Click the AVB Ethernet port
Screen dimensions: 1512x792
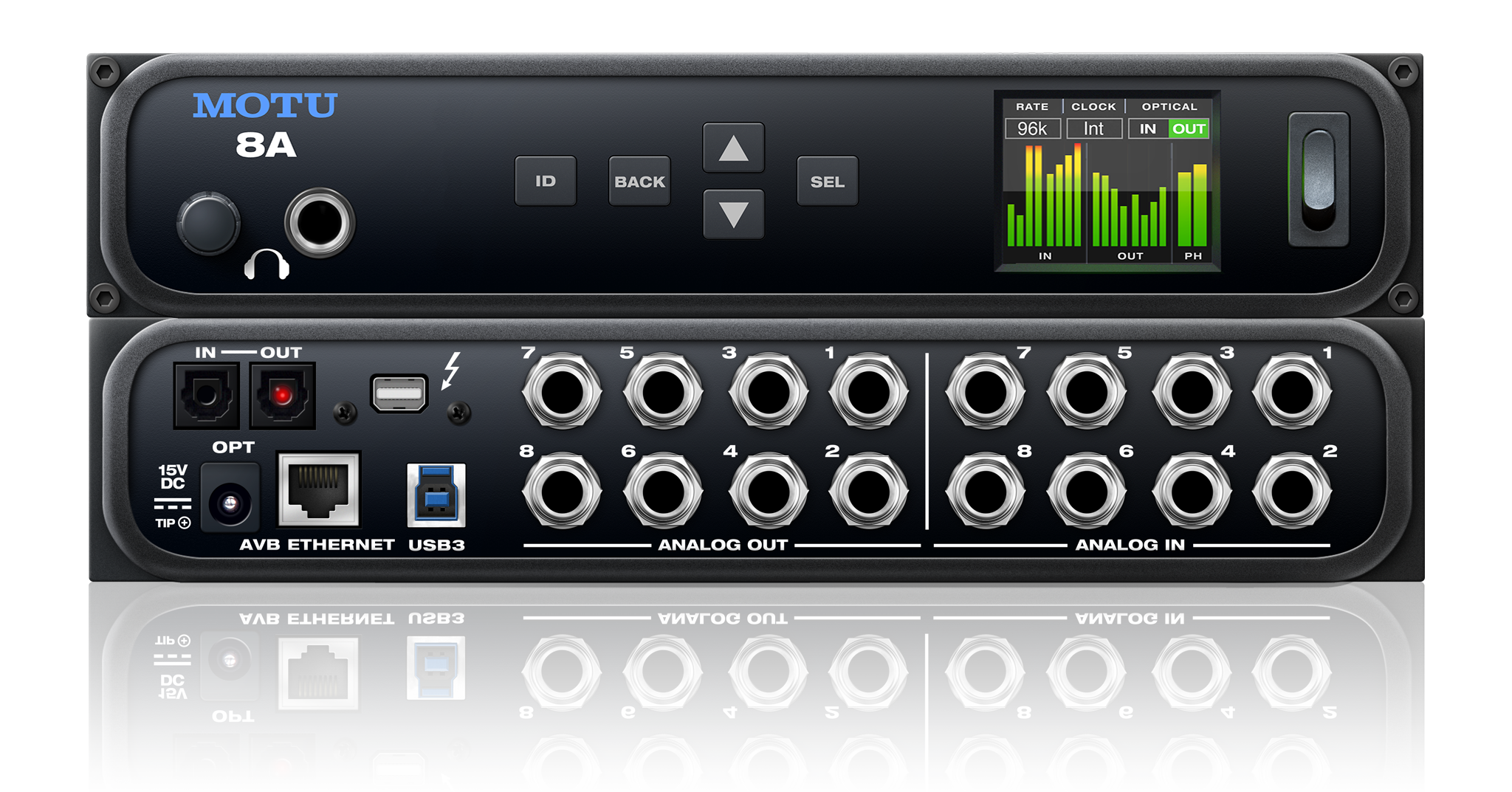point(319,489)
